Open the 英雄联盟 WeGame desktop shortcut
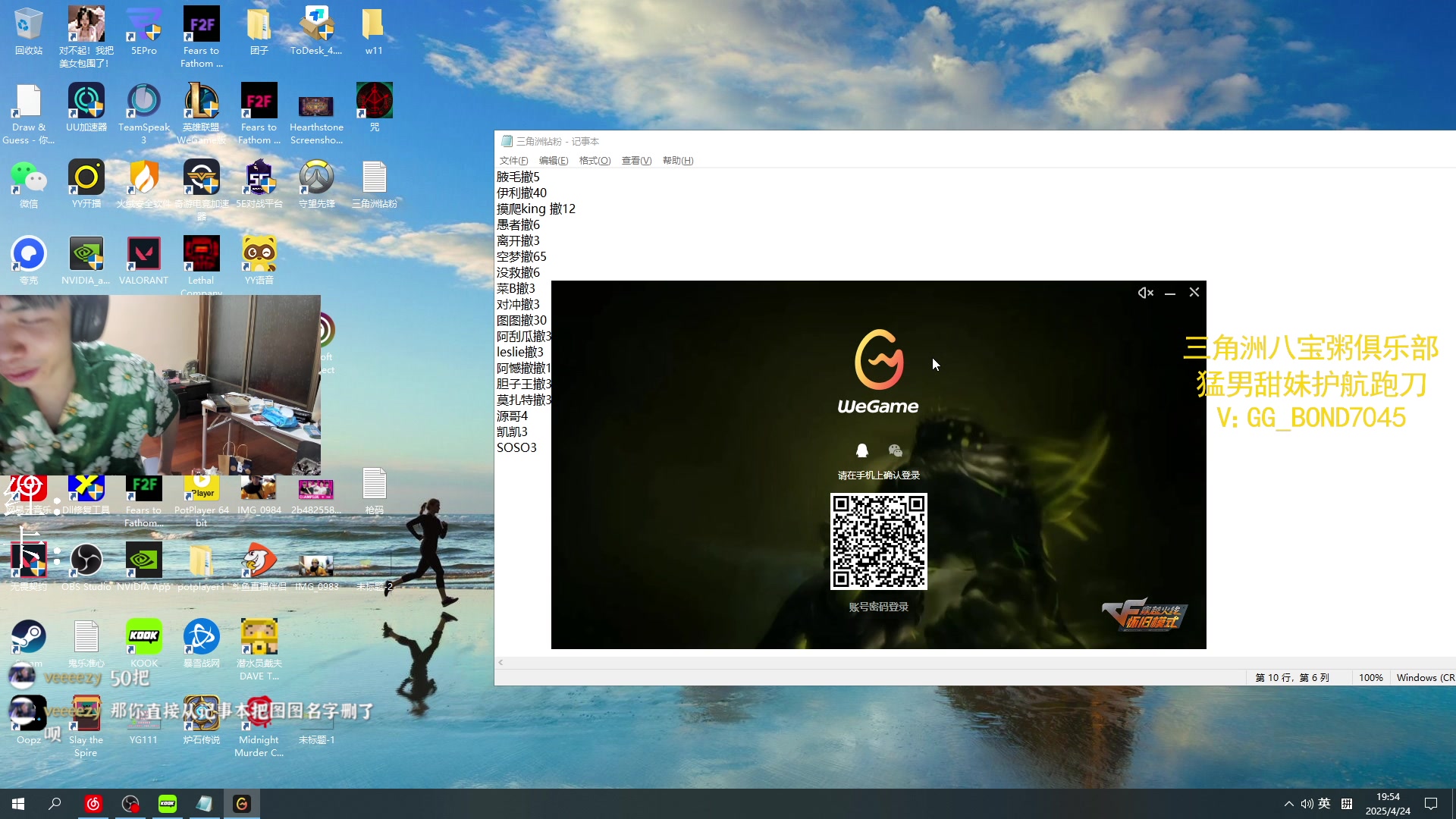This screenshot has height=819, width=1456. [201, 114]
